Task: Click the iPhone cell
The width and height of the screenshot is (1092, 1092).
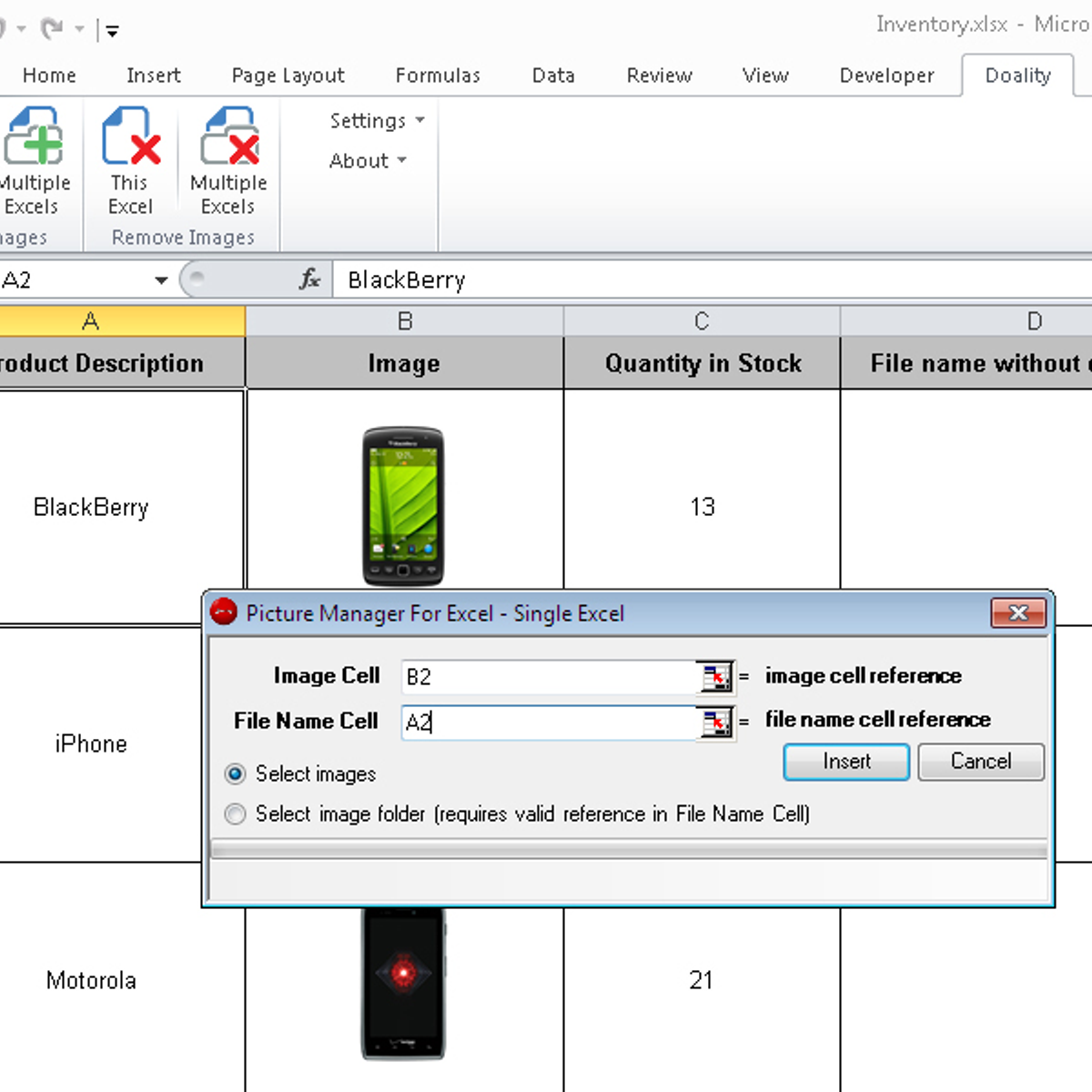Action: click(x=100, y=743)
